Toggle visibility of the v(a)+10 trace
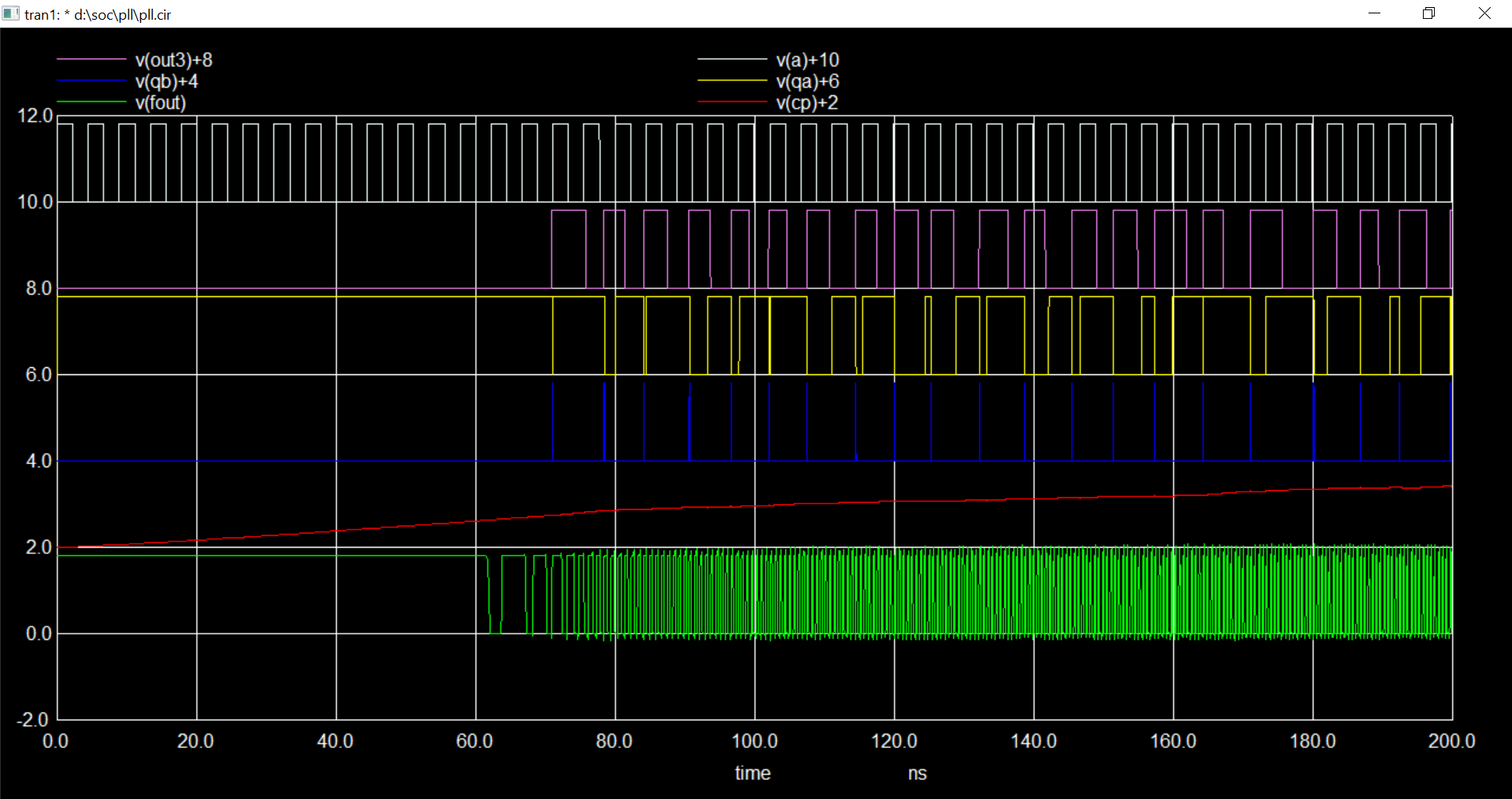This screenshot has width=1512, height=799. [807, 59]
